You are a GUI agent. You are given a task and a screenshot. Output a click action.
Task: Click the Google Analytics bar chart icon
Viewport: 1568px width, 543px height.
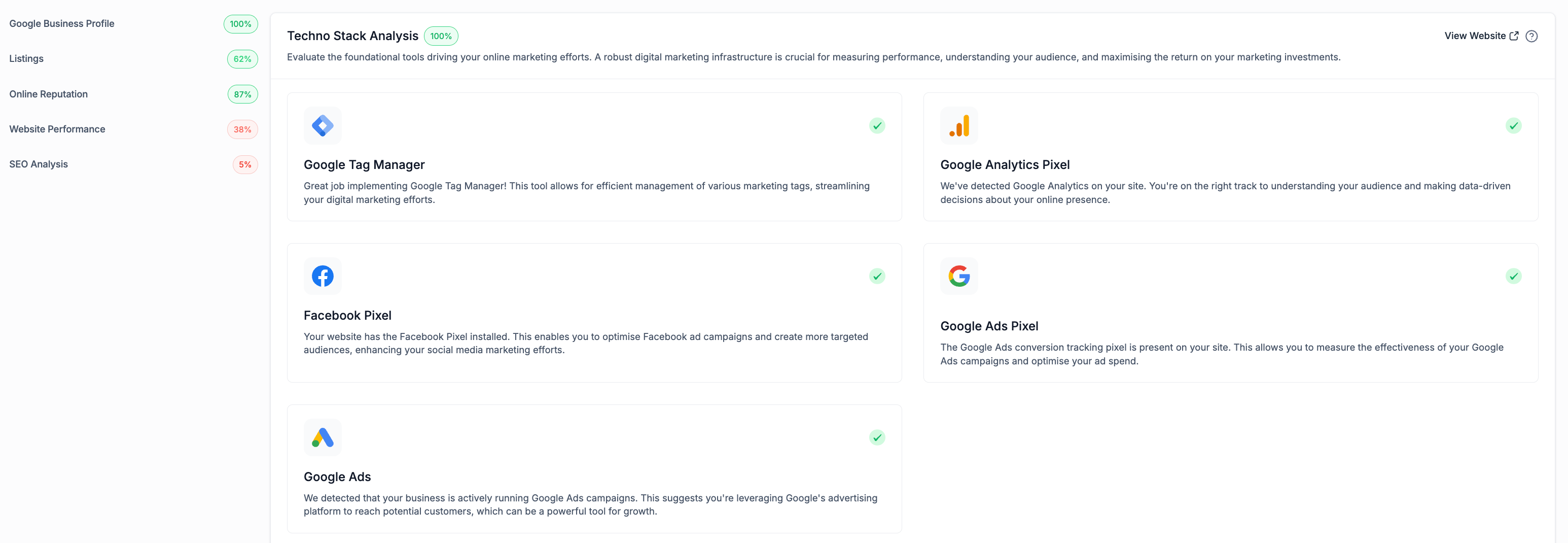pos(958,125)
